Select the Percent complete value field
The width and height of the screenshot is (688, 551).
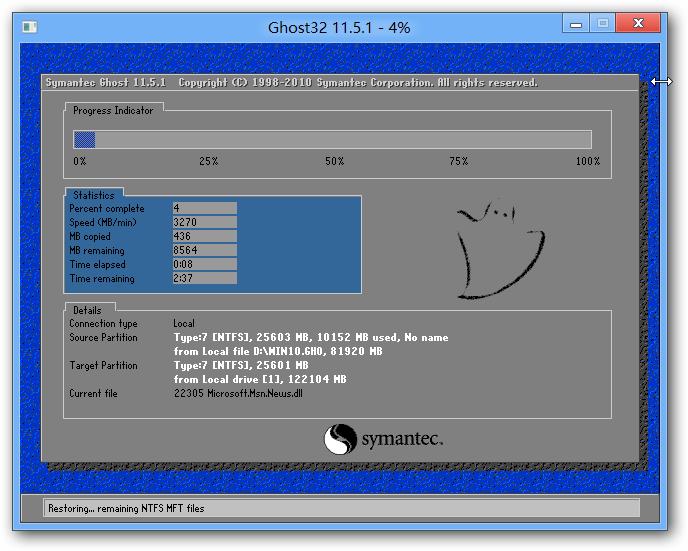point(204,209)
